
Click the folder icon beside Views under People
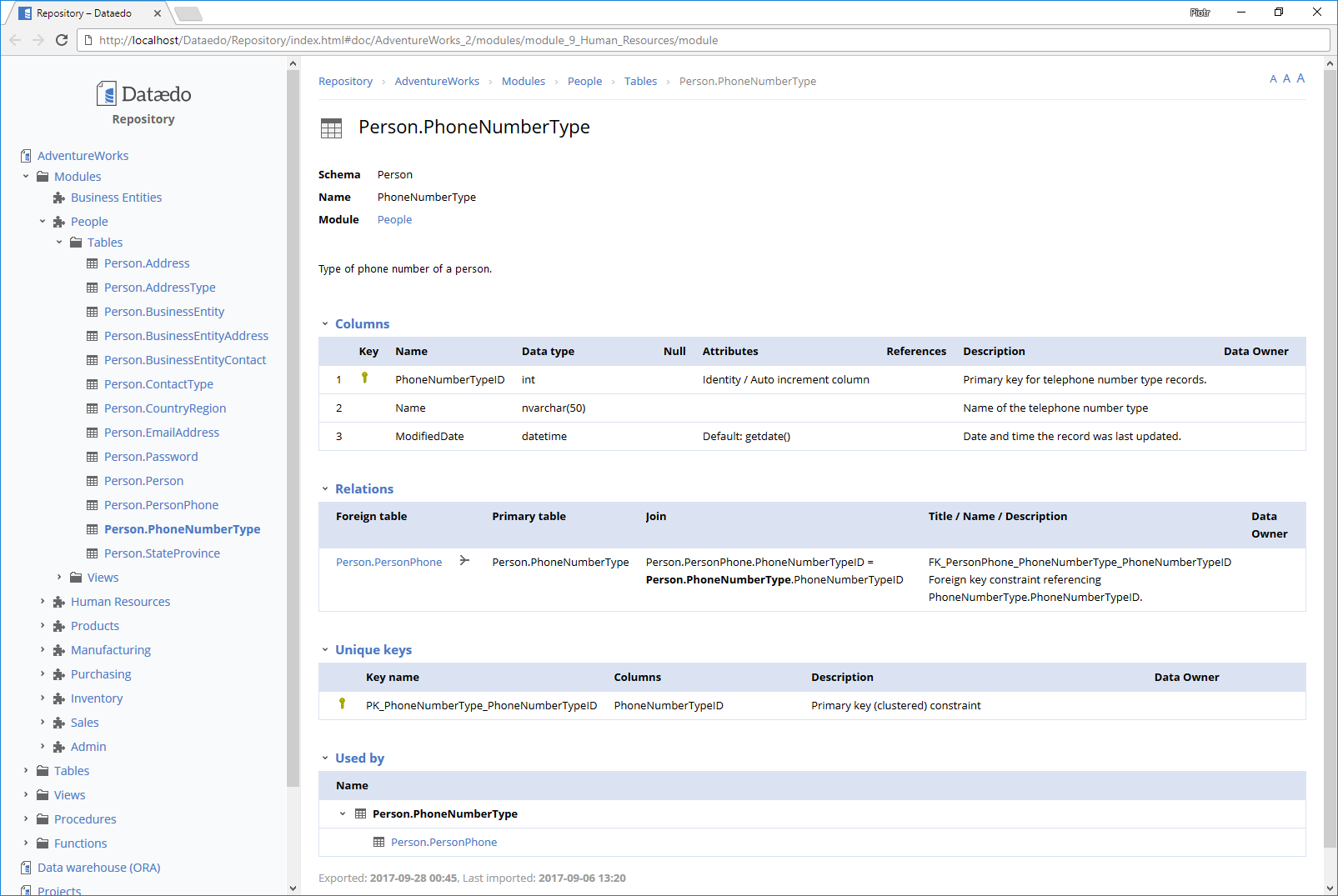(76, 578)
